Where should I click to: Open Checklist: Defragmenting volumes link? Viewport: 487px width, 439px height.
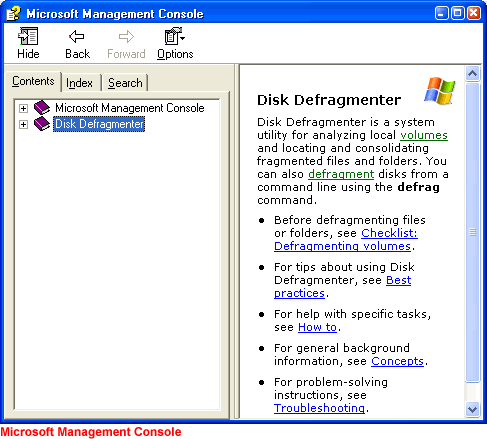click(346, 240)
